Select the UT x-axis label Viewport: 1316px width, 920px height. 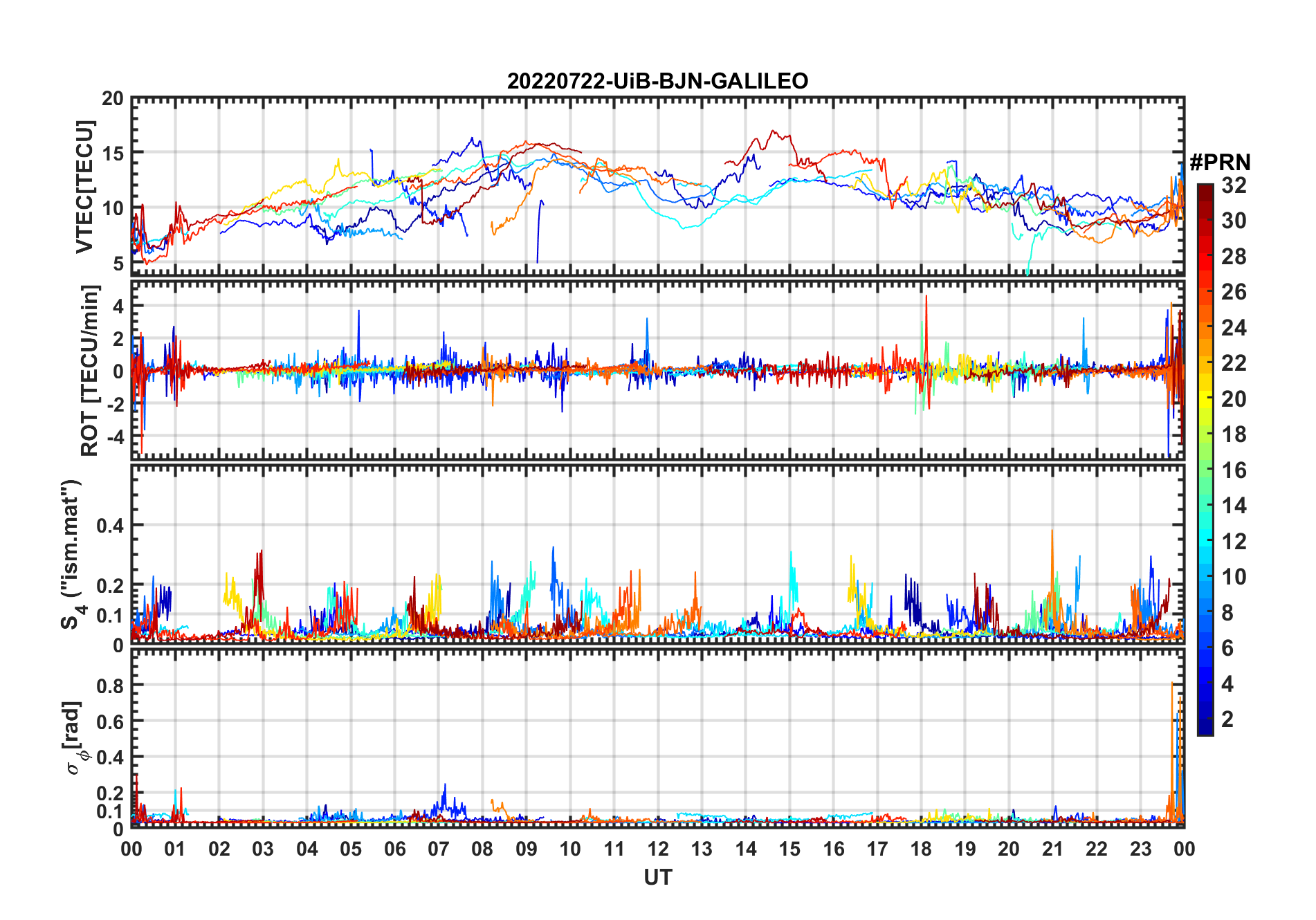click(x=657, y=877)
